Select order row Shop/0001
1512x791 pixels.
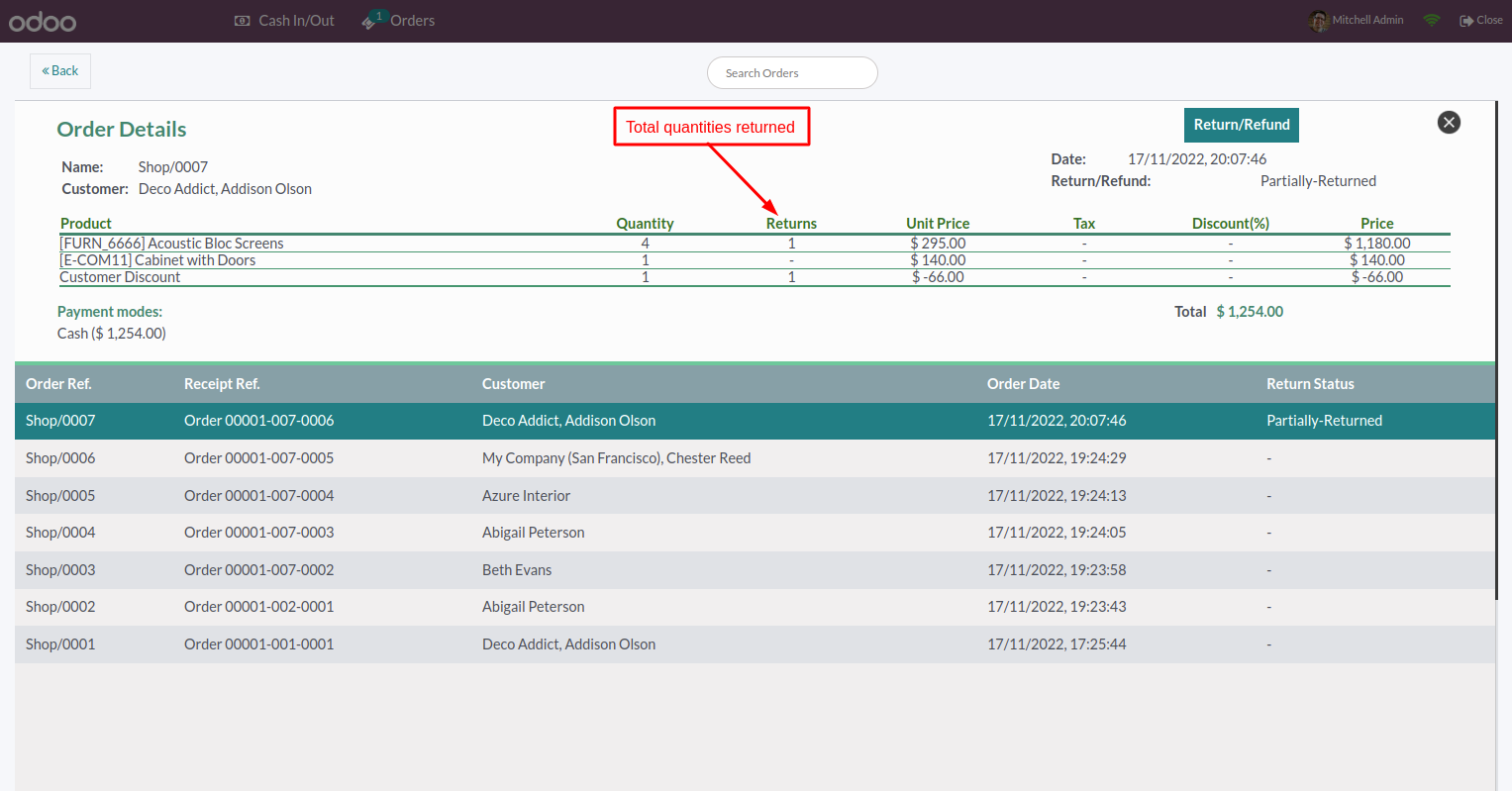click(755, 644)
